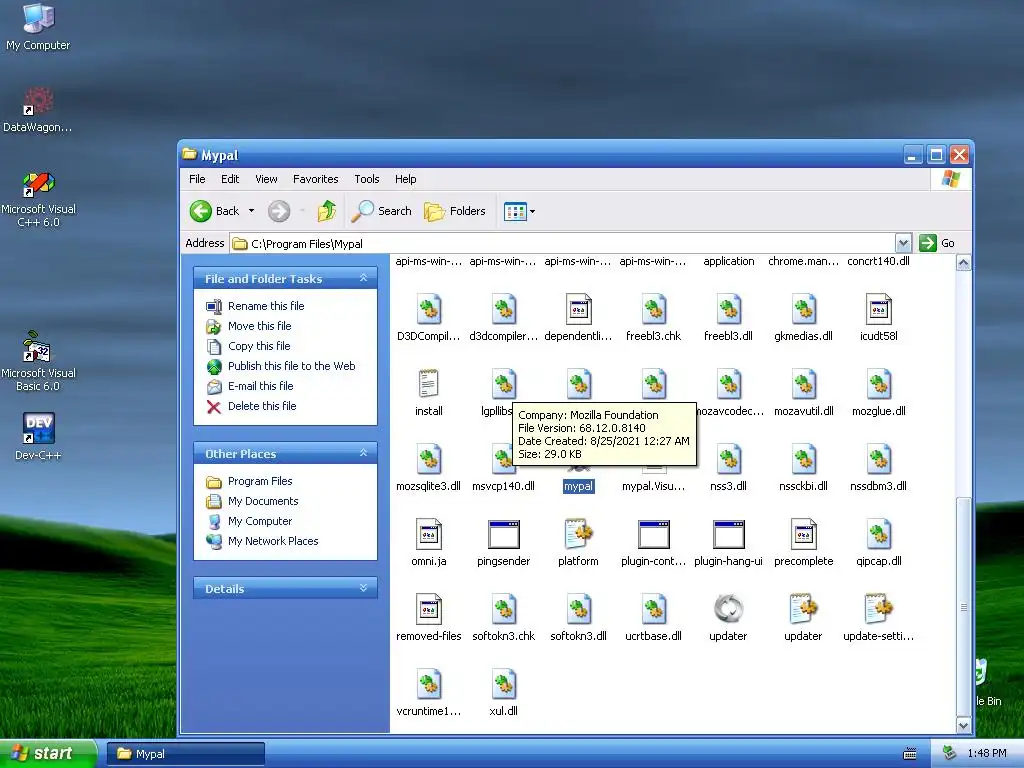The image size is (1024, 768).
Task: Collapse the File and Folder Tasks panel
Action: 363,278
